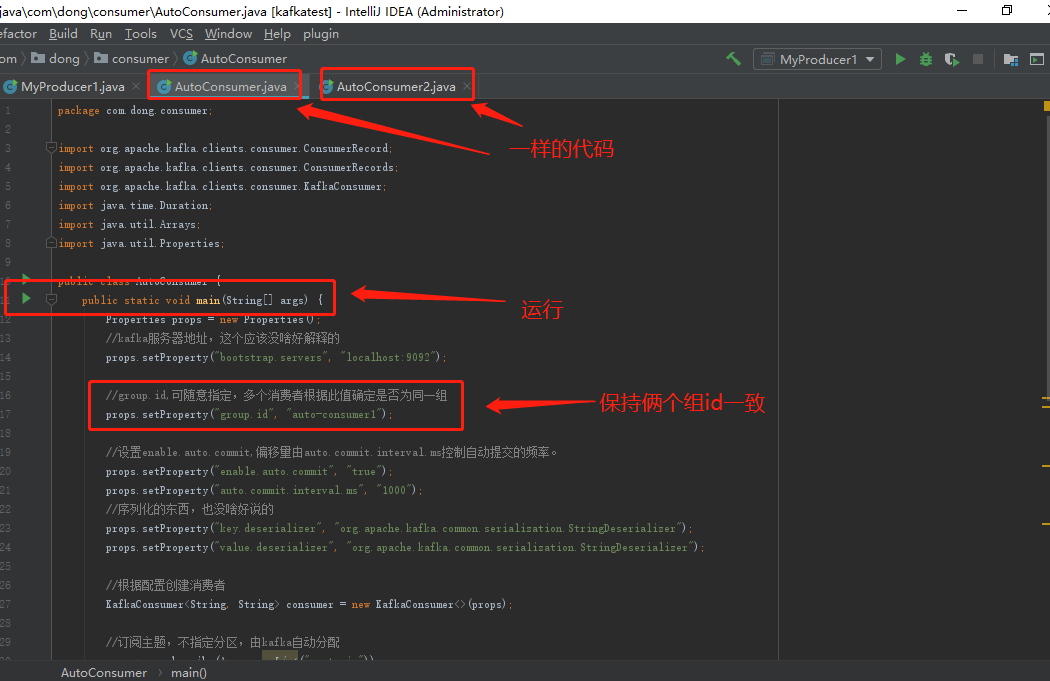Click the import of KafkaConsumer line
Screen dimensions: 1050x681
[x=222, y=186]
